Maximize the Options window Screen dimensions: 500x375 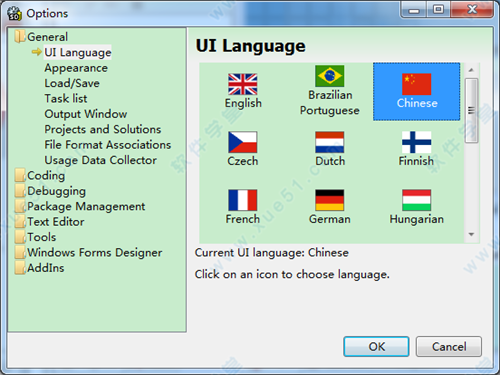[438, 9]
